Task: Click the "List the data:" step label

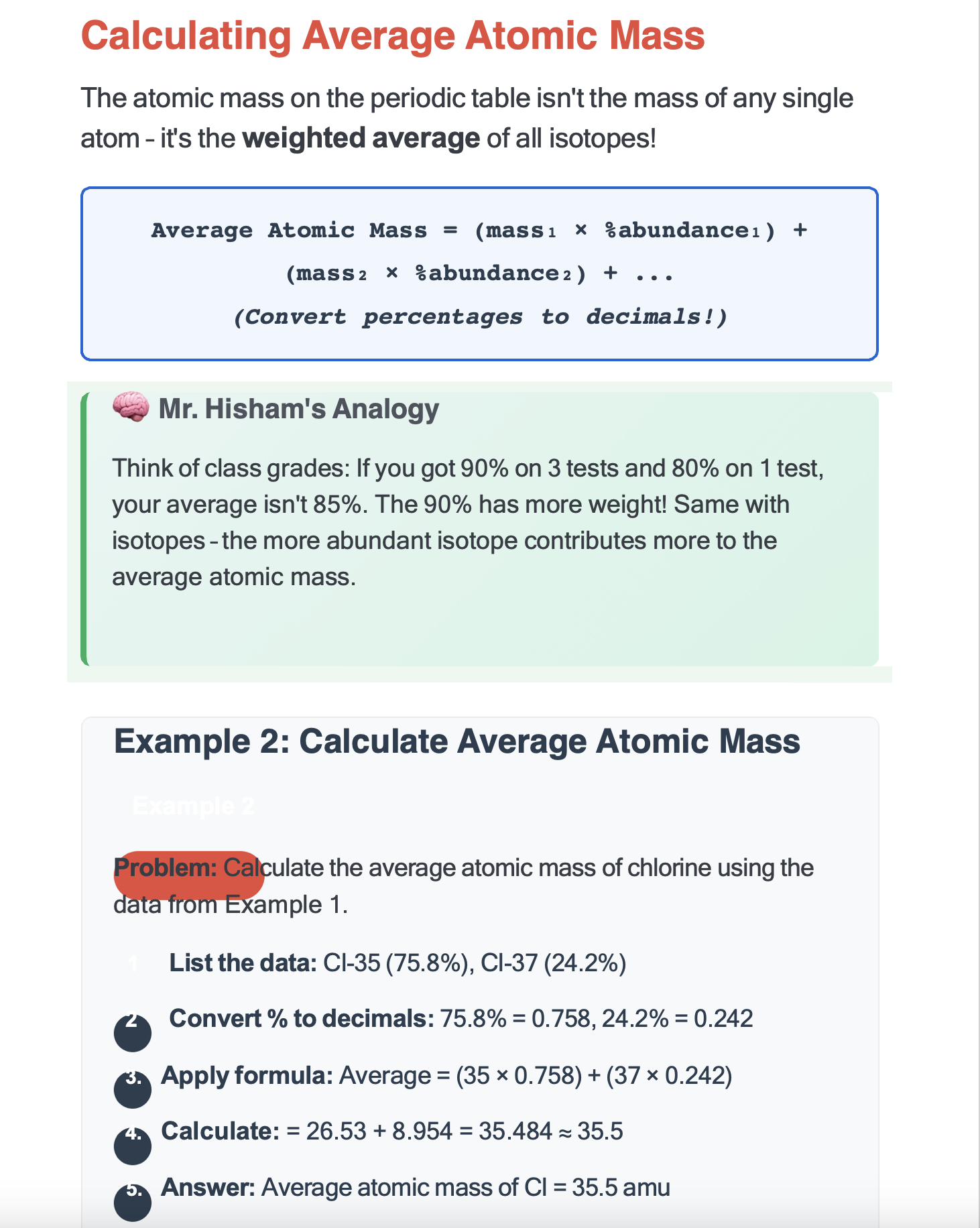Action: (243, 963)
